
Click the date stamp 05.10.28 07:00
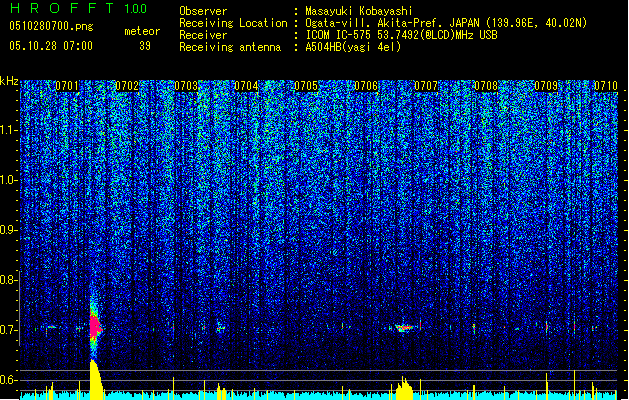pos(51,46)
